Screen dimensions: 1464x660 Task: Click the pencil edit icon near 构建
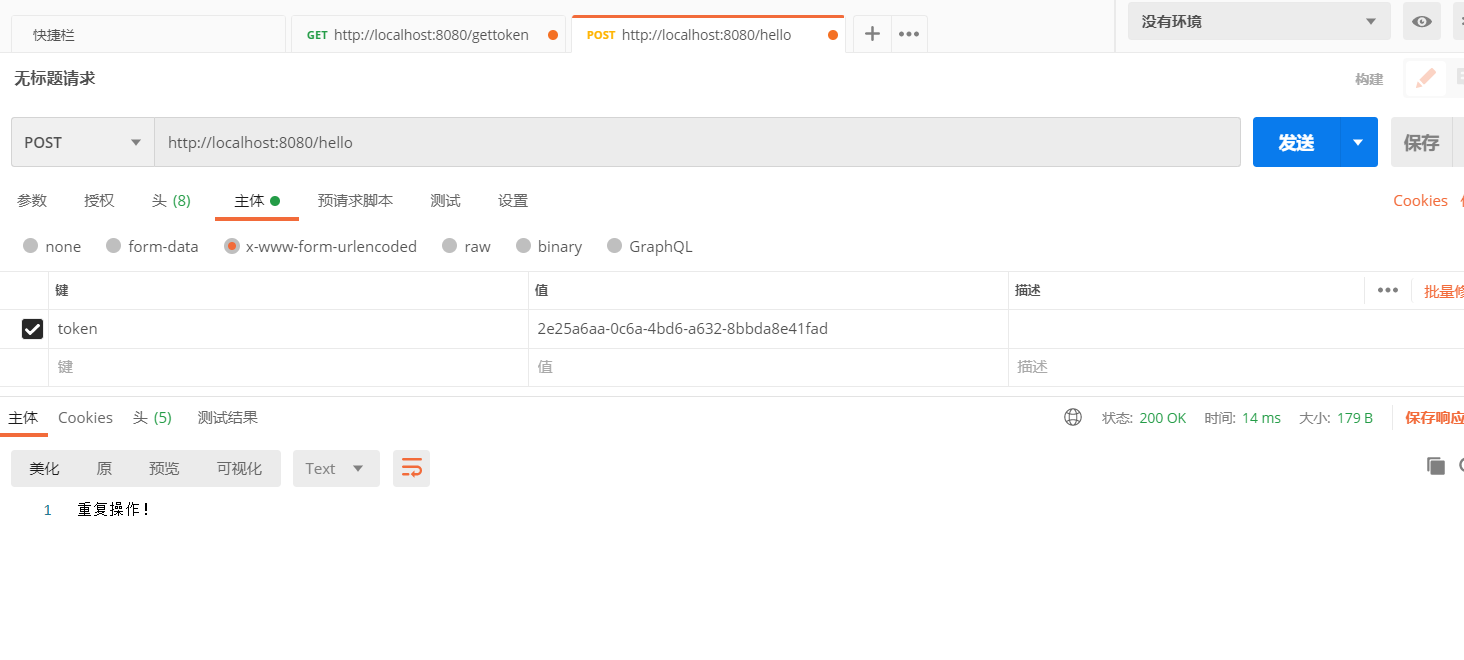[1425, 78]
